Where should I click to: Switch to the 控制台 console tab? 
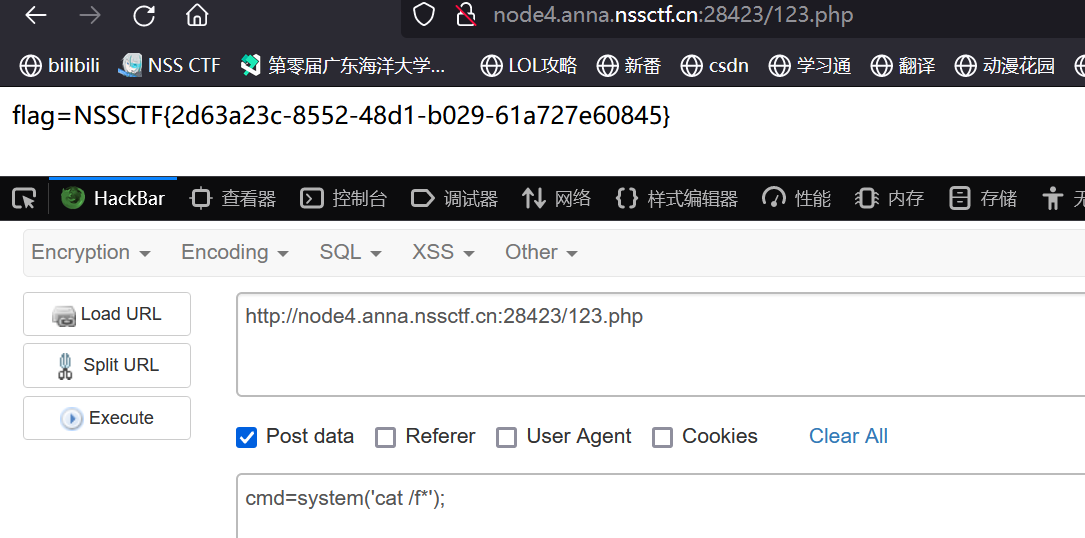coord(344,199)
